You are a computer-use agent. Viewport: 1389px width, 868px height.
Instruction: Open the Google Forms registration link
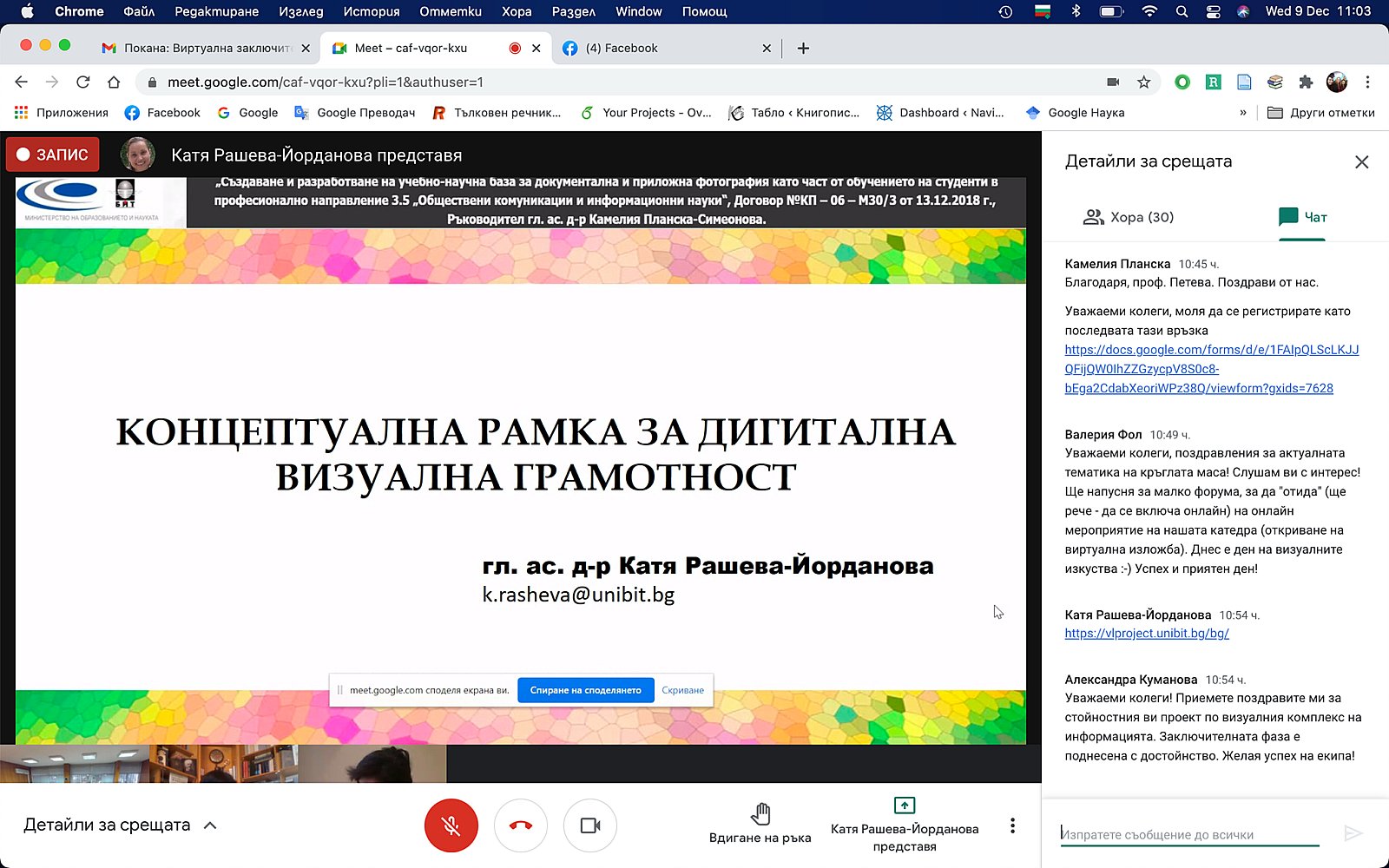(1211, 369)
